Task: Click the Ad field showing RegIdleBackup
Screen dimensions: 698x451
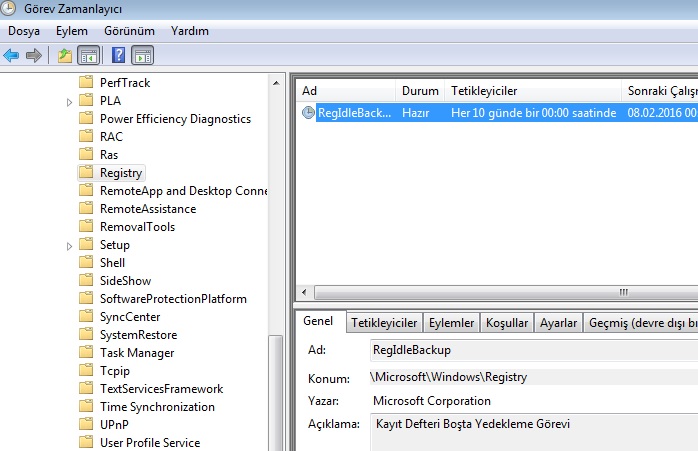Action: (534, 350)
